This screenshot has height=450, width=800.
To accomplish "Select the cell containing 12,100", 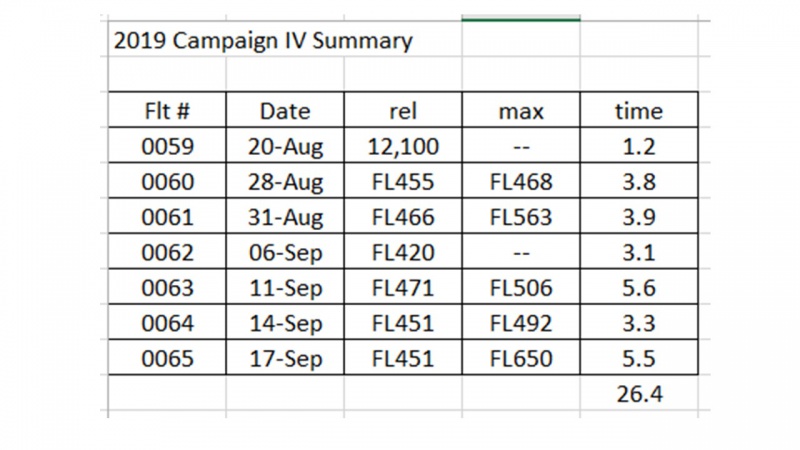I will (405, 147).
